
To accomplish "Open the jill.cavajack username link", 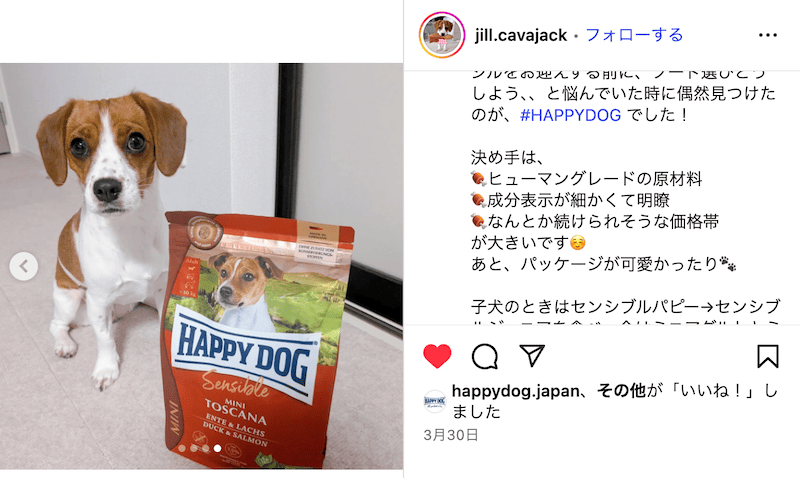I will 520,35.
